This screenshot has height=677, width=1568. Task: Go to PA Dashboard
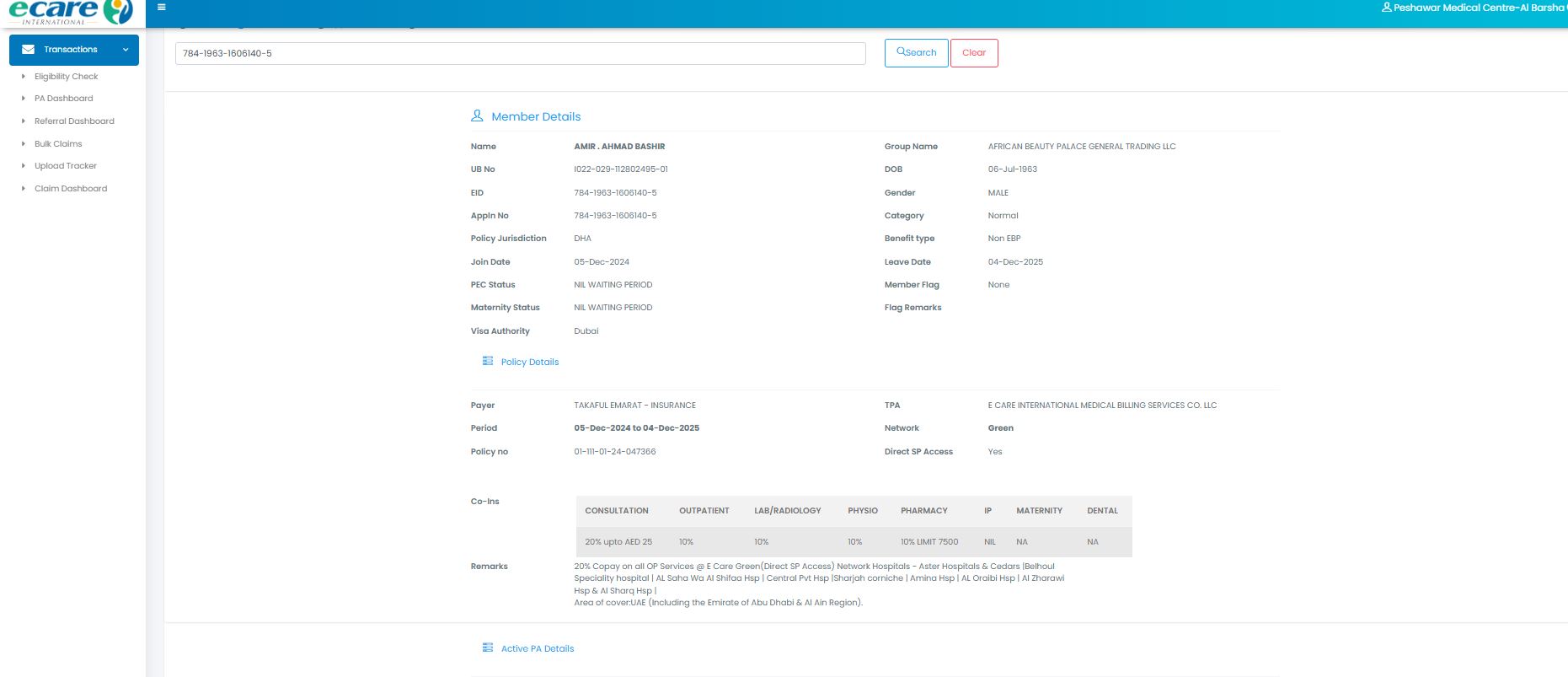63,99
